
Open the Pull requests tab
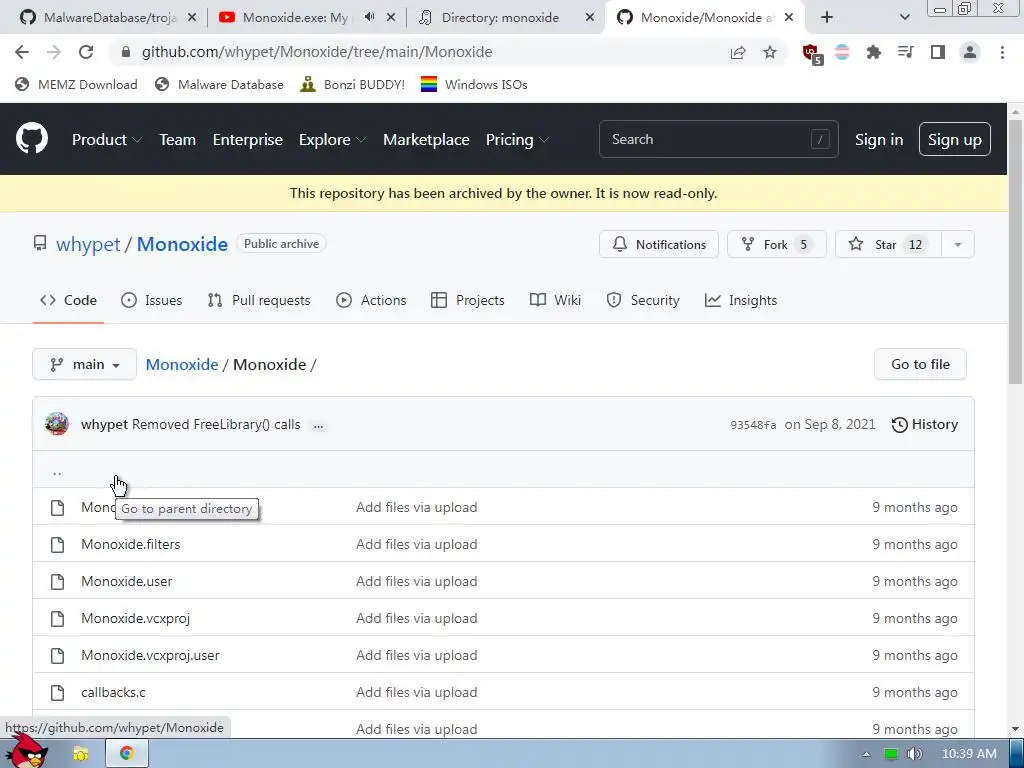pos(259,300)
